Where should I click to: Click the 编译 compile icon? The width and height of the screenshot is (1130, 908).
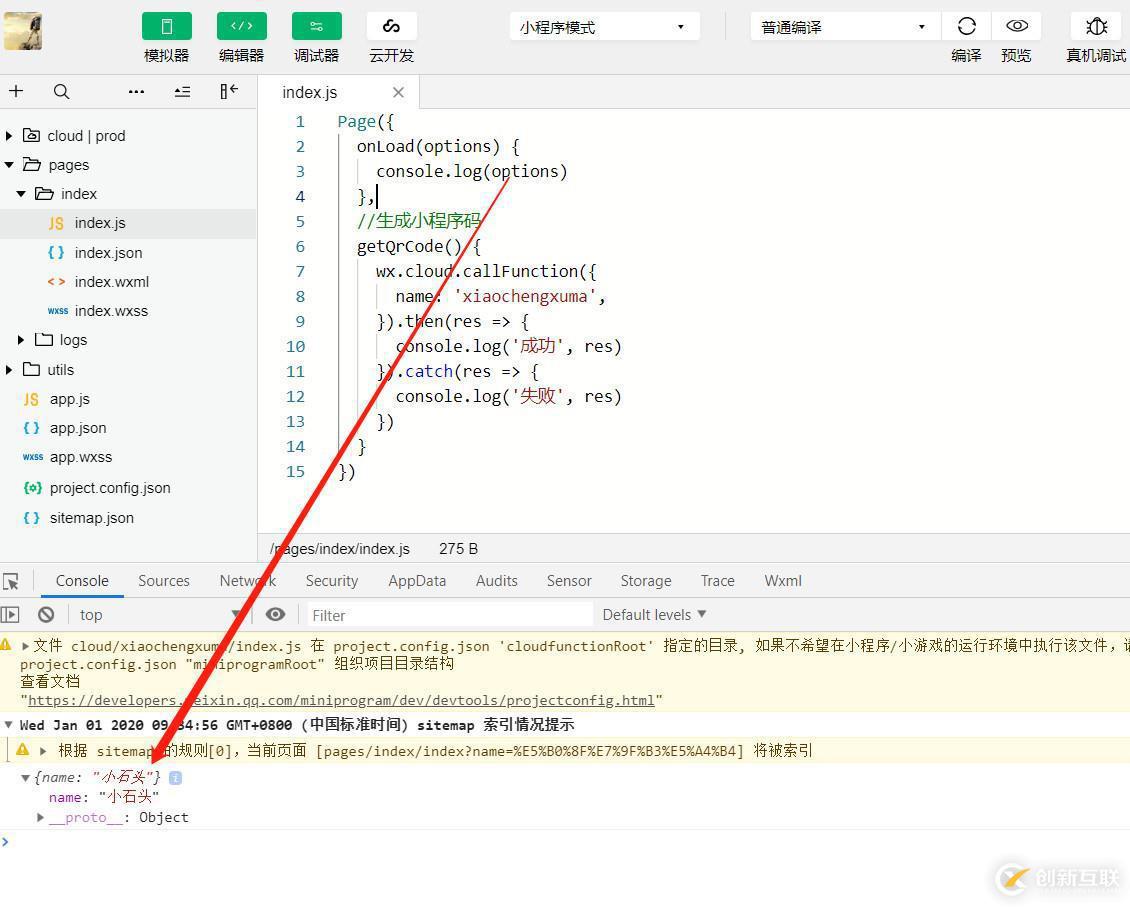966,26
